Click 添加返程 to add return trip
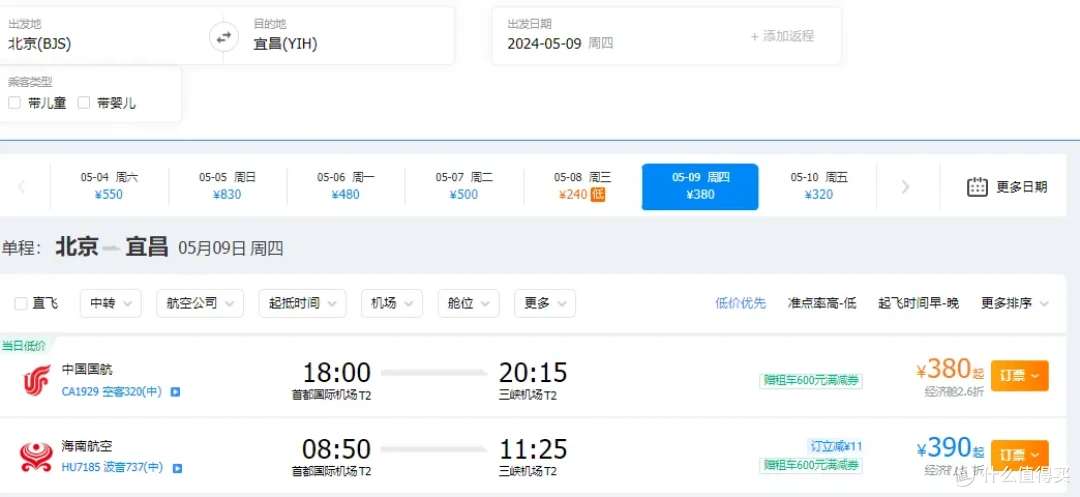Screen dimensions: 1080x497 point(782,36)
